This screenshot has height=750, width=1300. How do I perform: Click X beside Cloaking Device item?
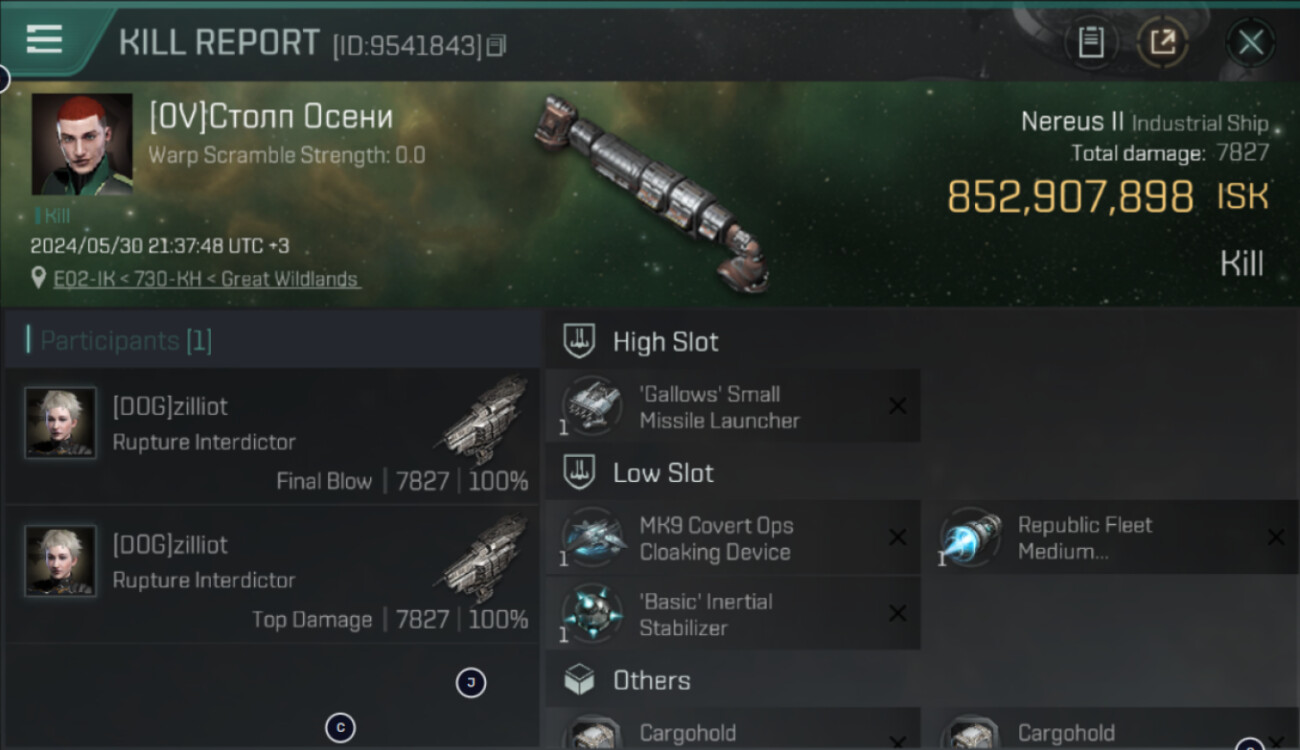(x=898, y=538)
